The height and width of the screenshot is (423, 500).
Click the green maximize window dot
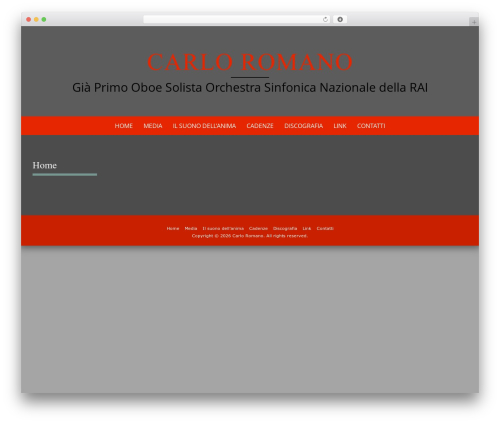44,19
